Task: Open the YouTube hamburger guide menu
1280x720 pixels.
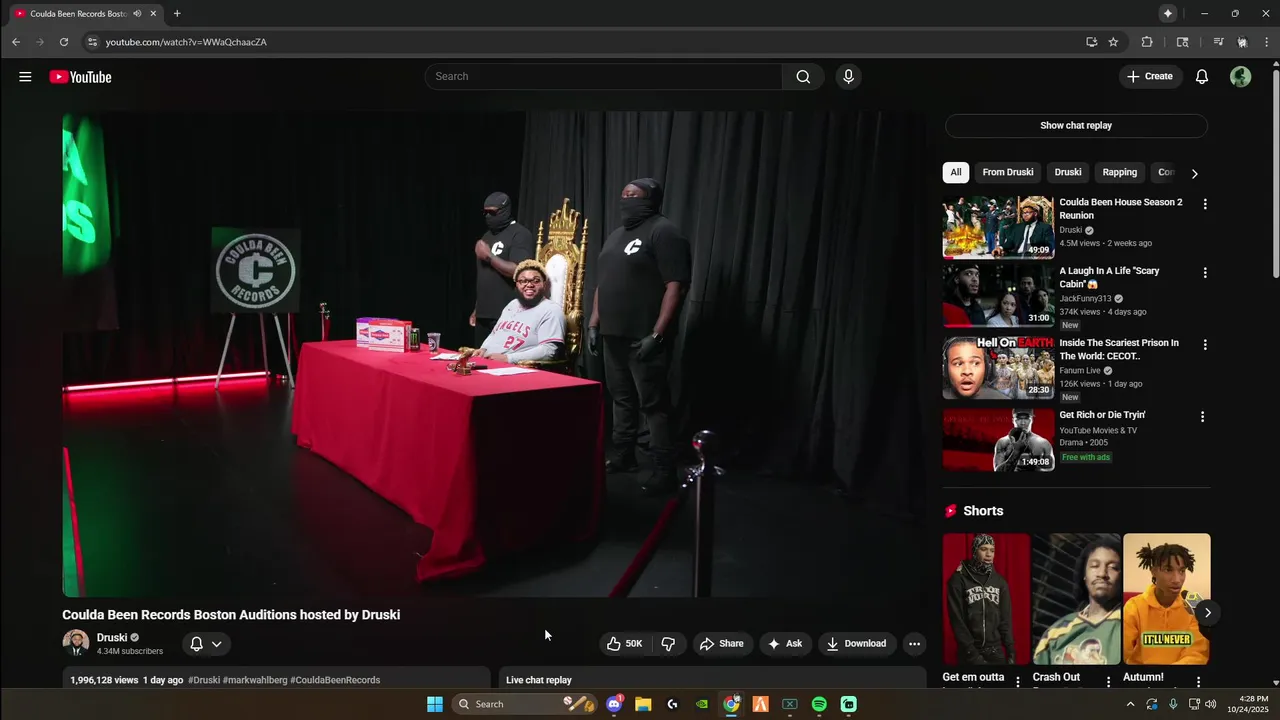Action: pyautogui.click(x=25, y=77)
